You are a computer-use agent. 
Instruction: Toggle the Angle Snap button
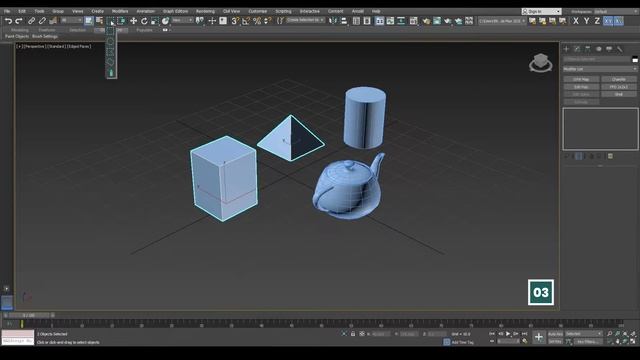point(246,21)
